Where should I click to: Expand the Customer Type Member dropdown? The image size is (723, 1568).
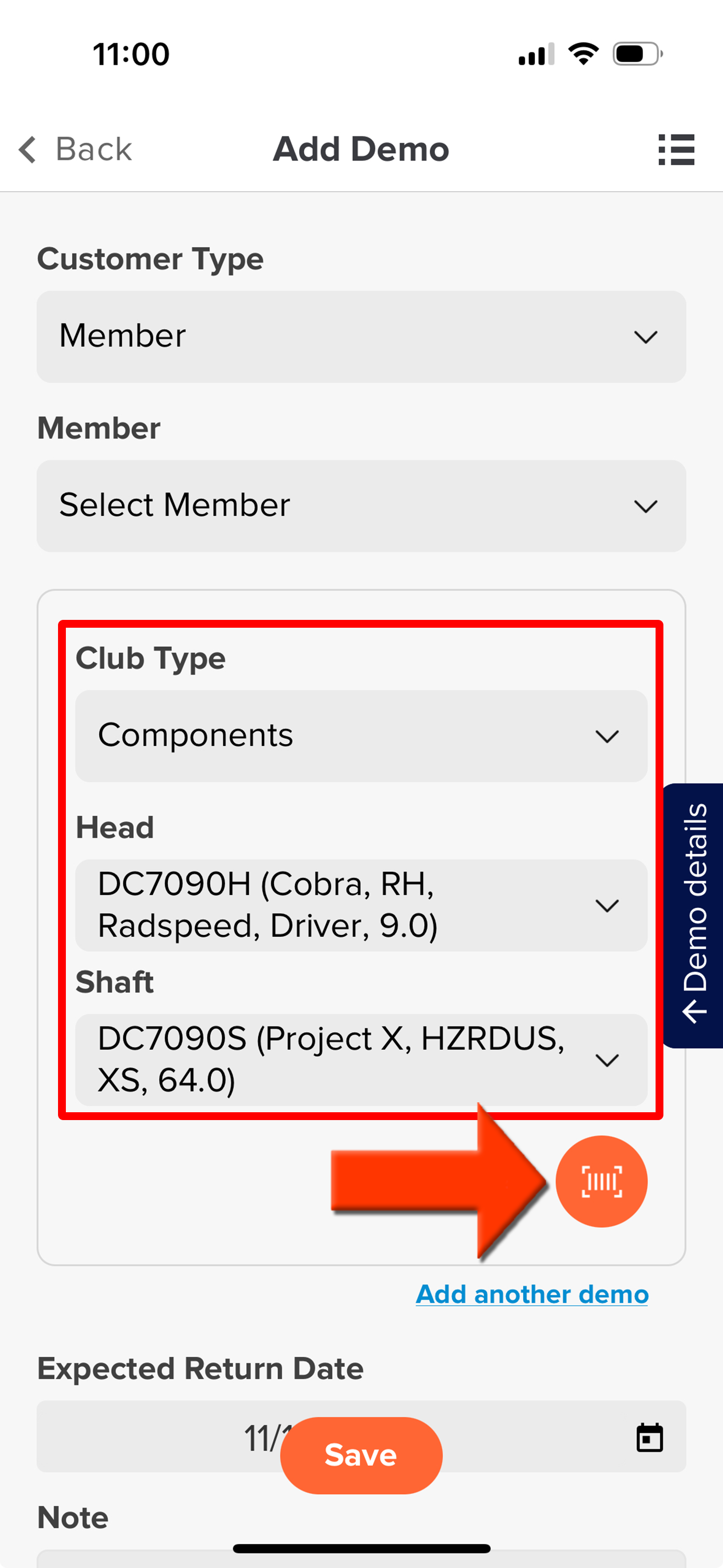(361, 336)
